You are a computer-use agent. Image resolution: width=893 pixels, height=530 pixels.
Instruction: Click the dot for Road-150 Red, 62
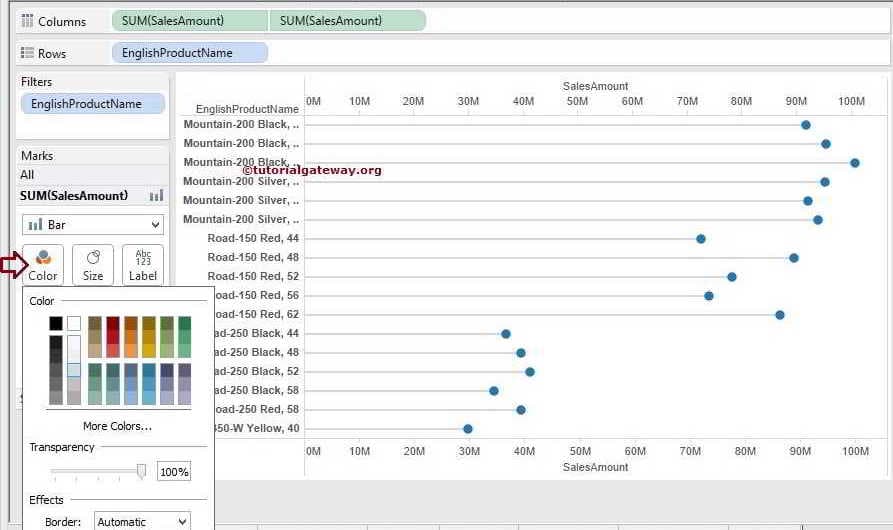point(780,315)
